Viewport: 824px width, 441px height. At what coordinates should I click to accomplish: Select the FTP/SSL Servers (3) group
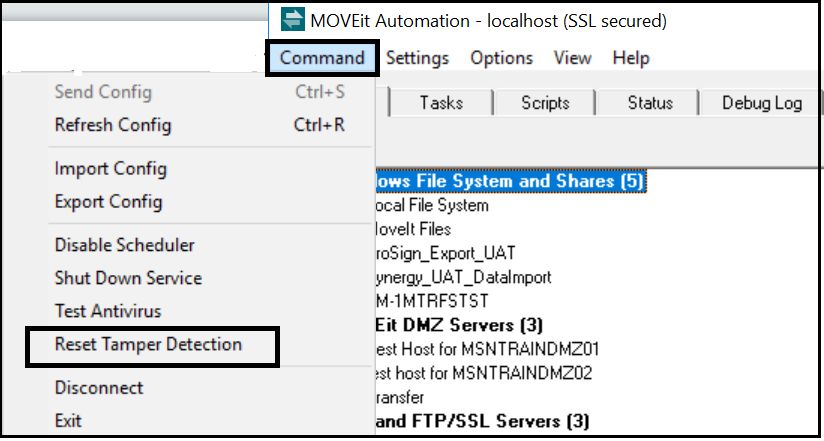click(x=482, y=421)
